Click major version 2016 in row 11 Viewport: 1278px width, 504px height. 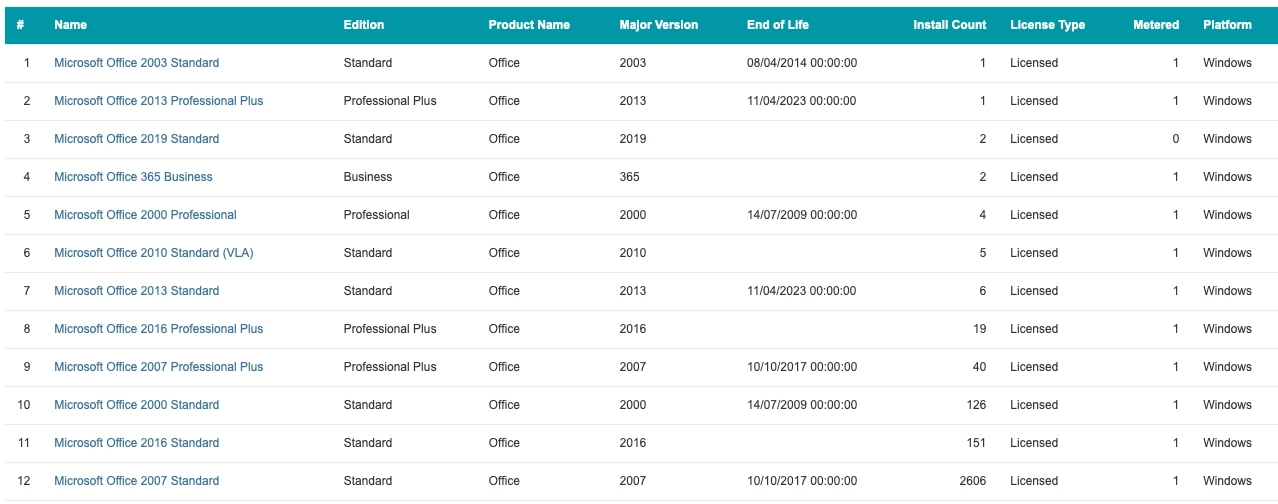(x=633, y=443)
